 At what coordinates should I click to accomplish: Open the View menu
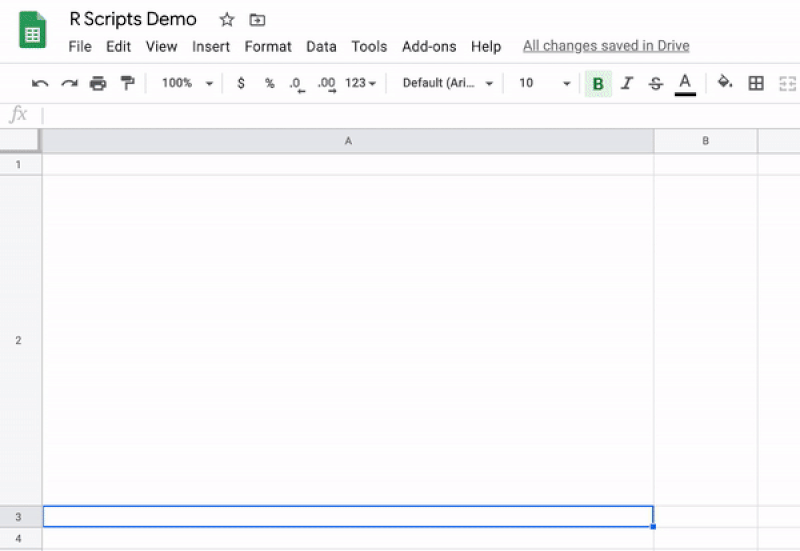(161, 46)
